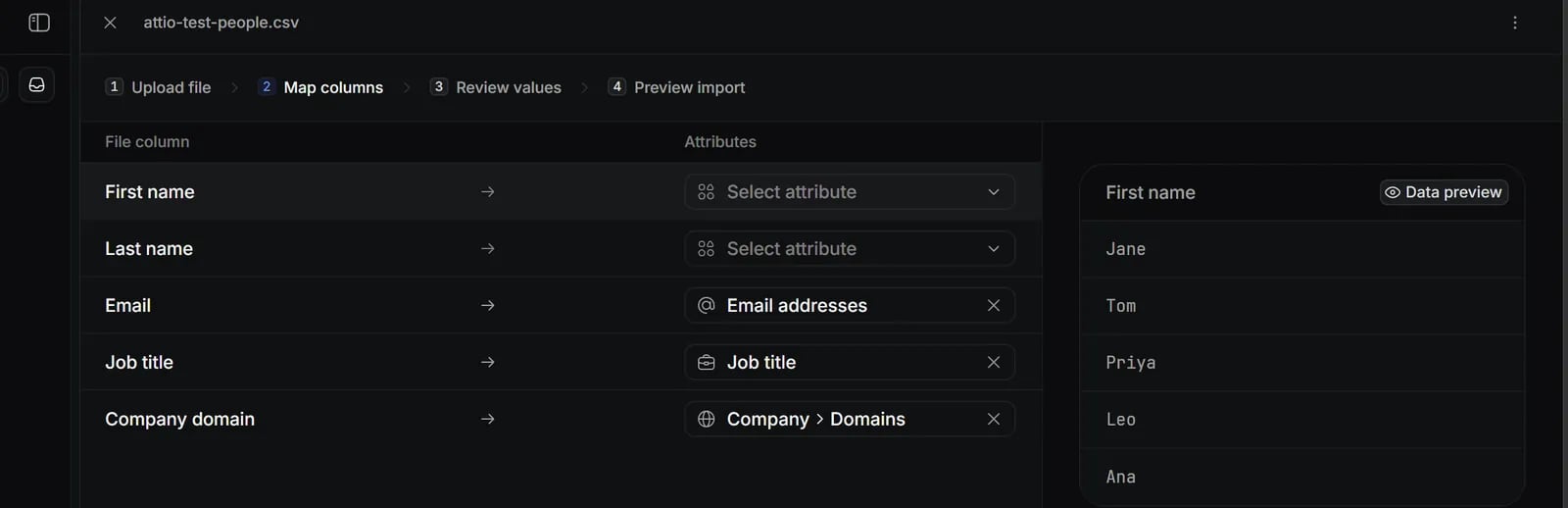Click the Last name row arrow icon
1568x508 pixels.
click(488, 249)
